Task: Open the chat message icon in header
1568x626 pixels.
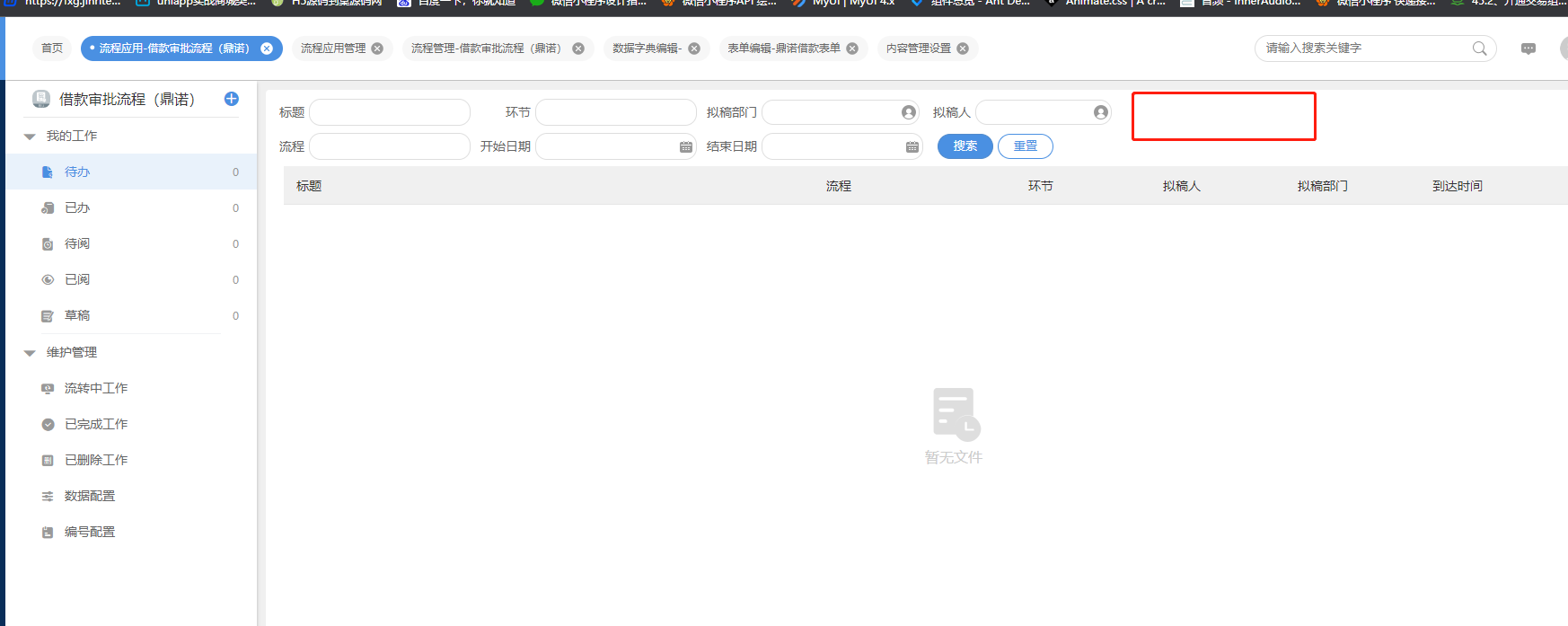Action: click(1528, 48)
